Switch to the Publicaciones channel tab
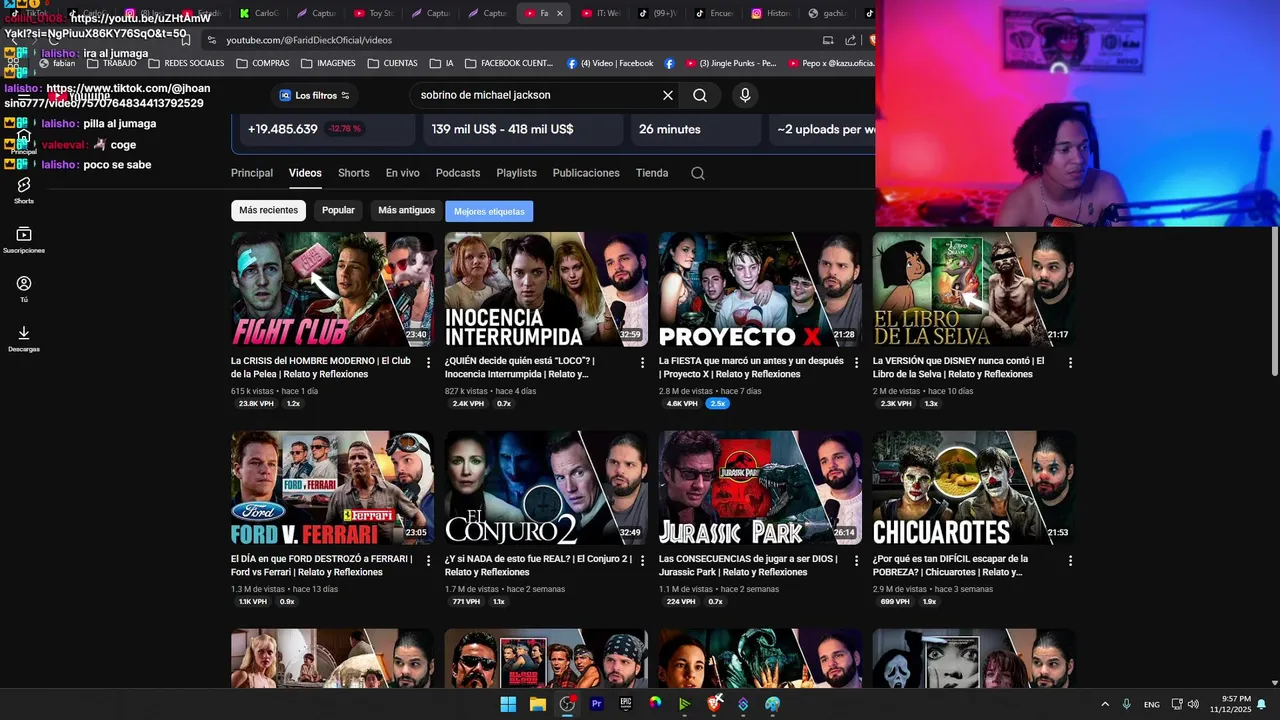This screenshot has height=720, width=1280. pyautogui.click(x=586, y=173)
